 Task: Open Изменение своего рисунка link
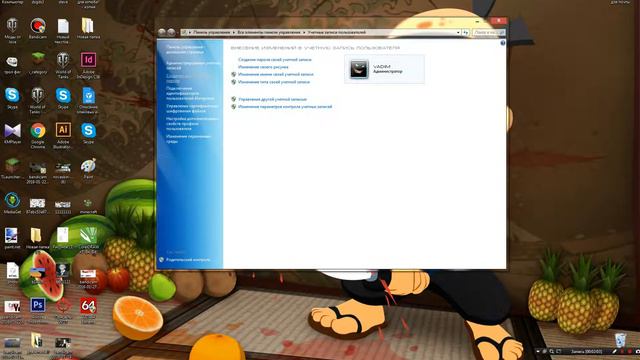(x=263, y=67)
